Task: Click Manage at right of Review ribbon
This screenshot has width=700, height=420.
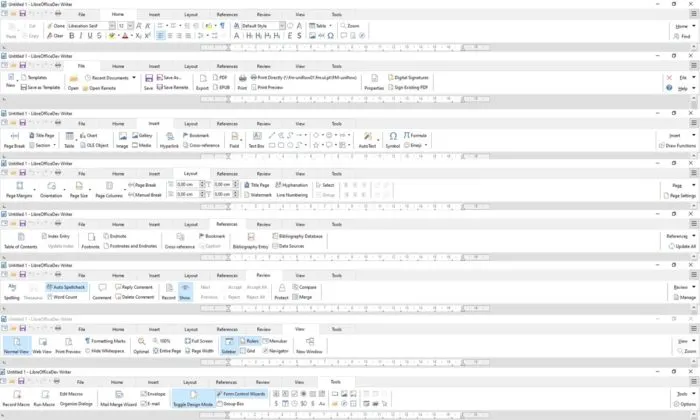Action: (x=684, y=297)
